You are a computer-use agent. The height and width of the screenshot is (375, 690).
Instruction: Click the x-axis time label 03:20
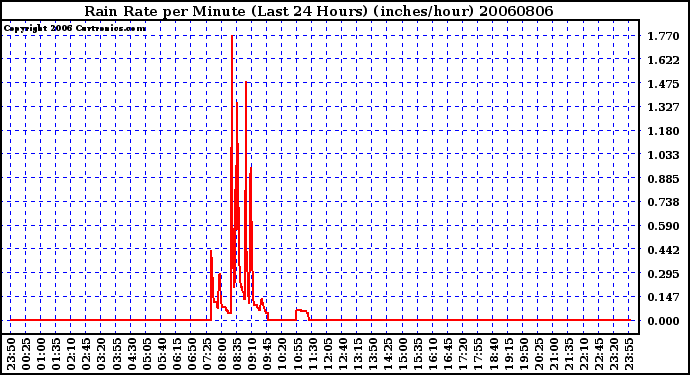pyautogui.click(x=101, y=354)
